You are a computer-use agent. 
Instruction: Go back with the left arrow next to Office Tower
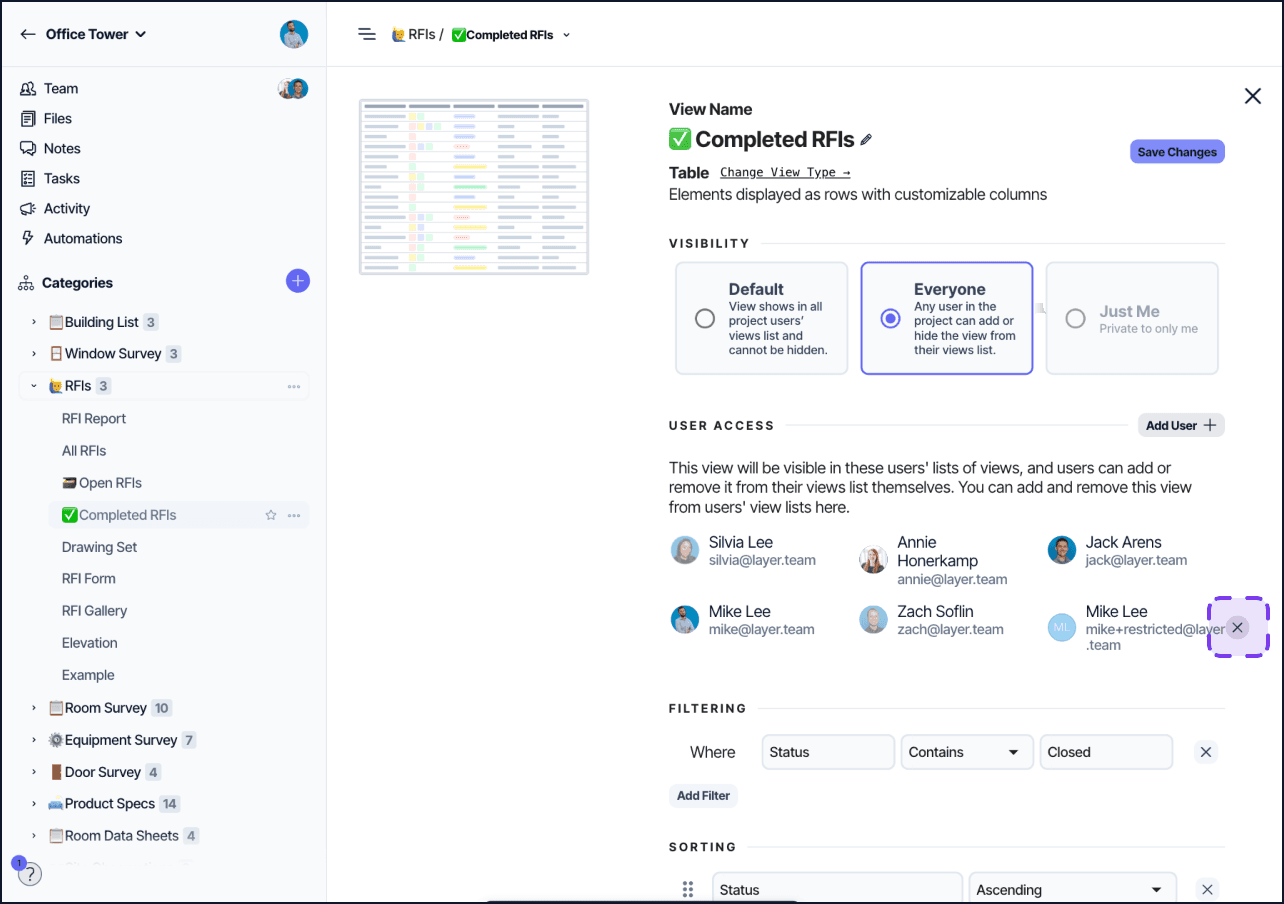pyautogui.click(x=27, y=34)
